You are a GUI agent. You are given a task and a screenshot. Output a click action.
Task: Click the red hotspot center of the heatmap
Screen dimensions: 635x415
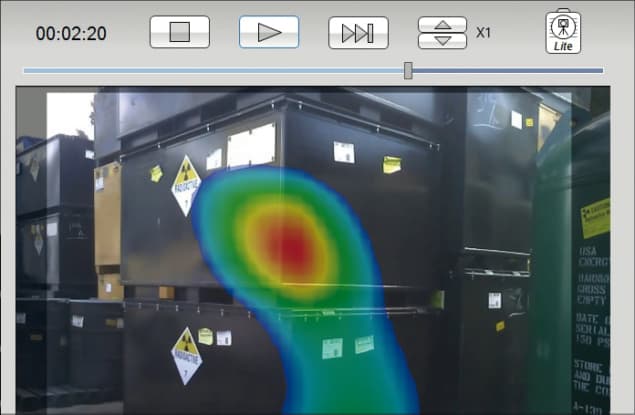point(292,246)
